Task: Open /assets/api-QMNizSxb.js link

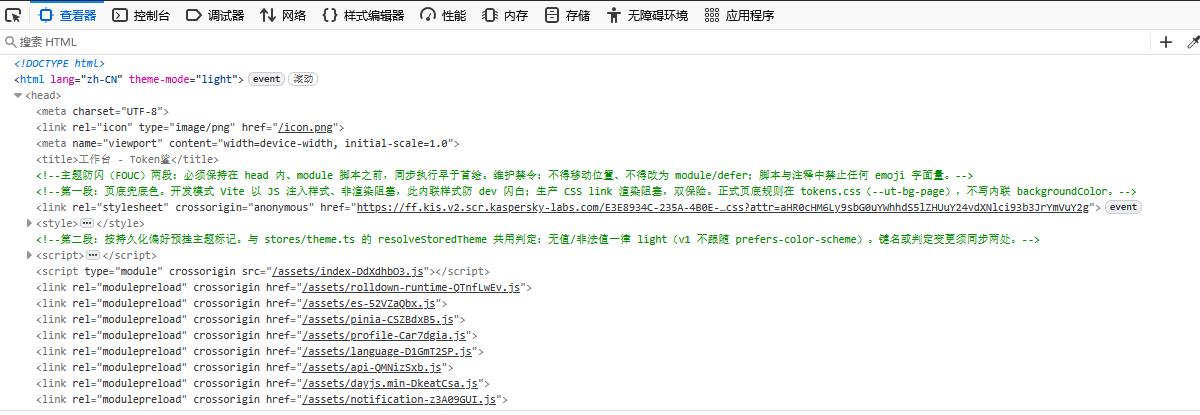Action: 374,367
